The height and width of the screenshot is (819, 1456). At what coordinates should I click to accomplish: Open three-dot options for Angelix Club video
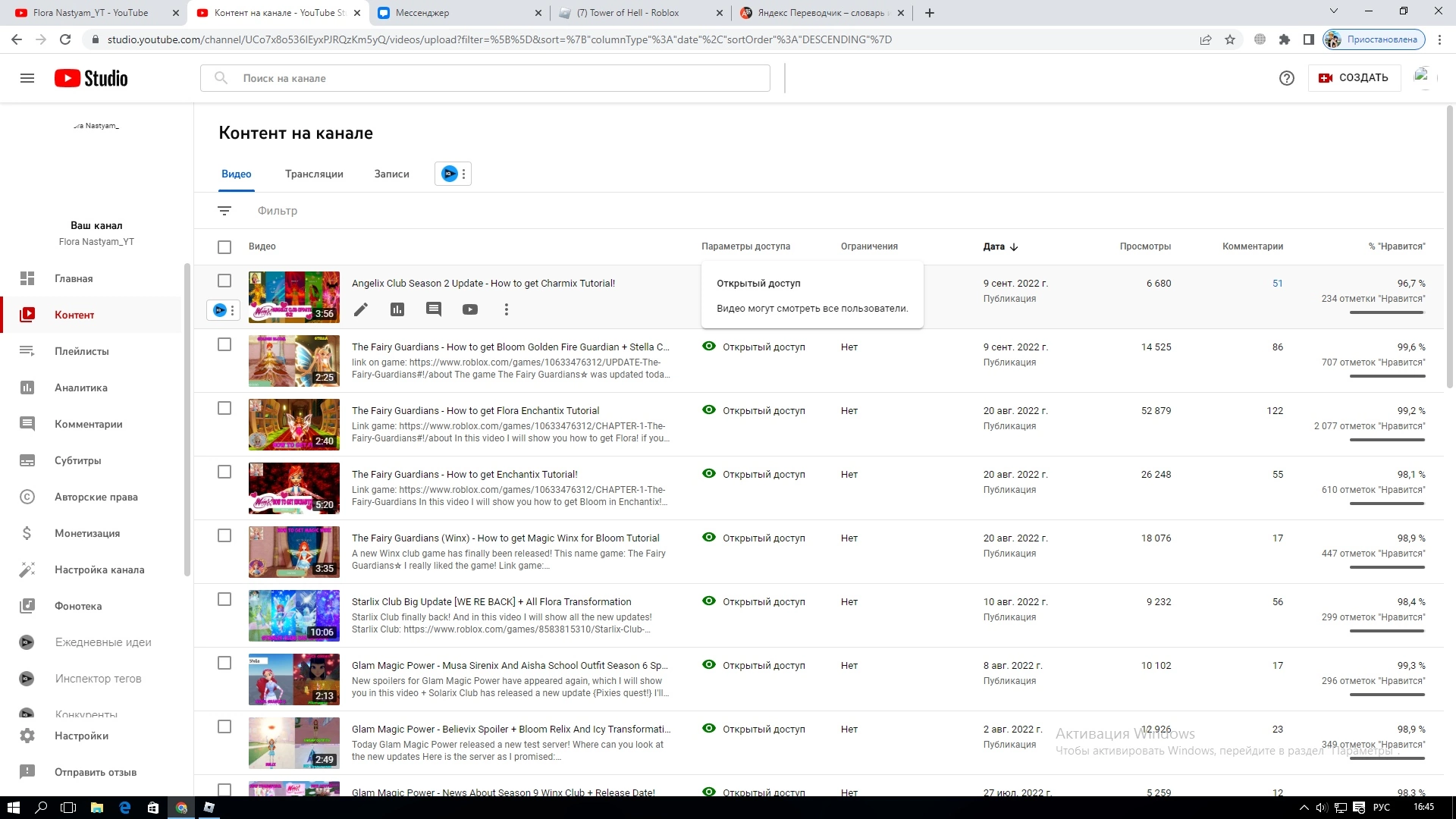pyautogui.click(x=507, y=309)
